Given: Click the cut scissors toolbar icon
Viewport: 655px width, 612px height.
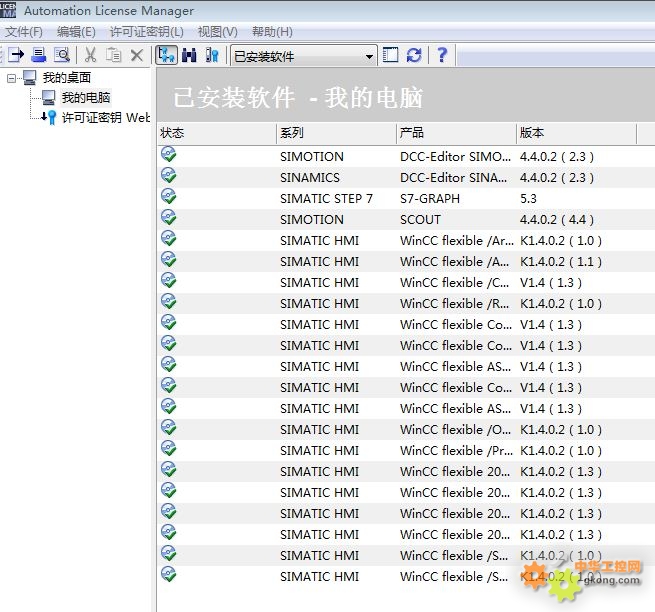Looking at the screenshot, I should pyautogui.click(x=90, y=55).
